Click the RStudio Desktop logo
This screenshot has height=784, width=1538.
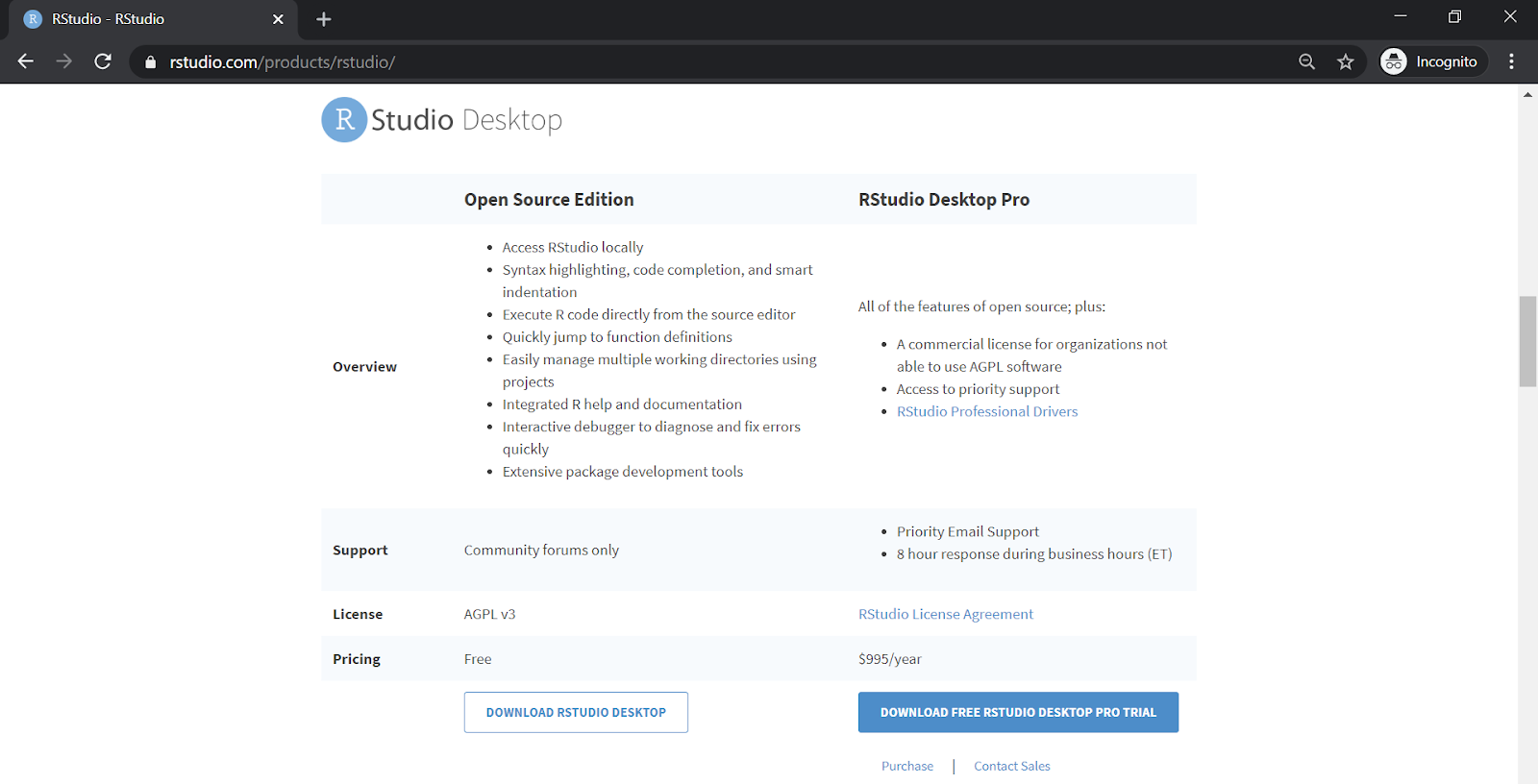(x=442, y=119)
